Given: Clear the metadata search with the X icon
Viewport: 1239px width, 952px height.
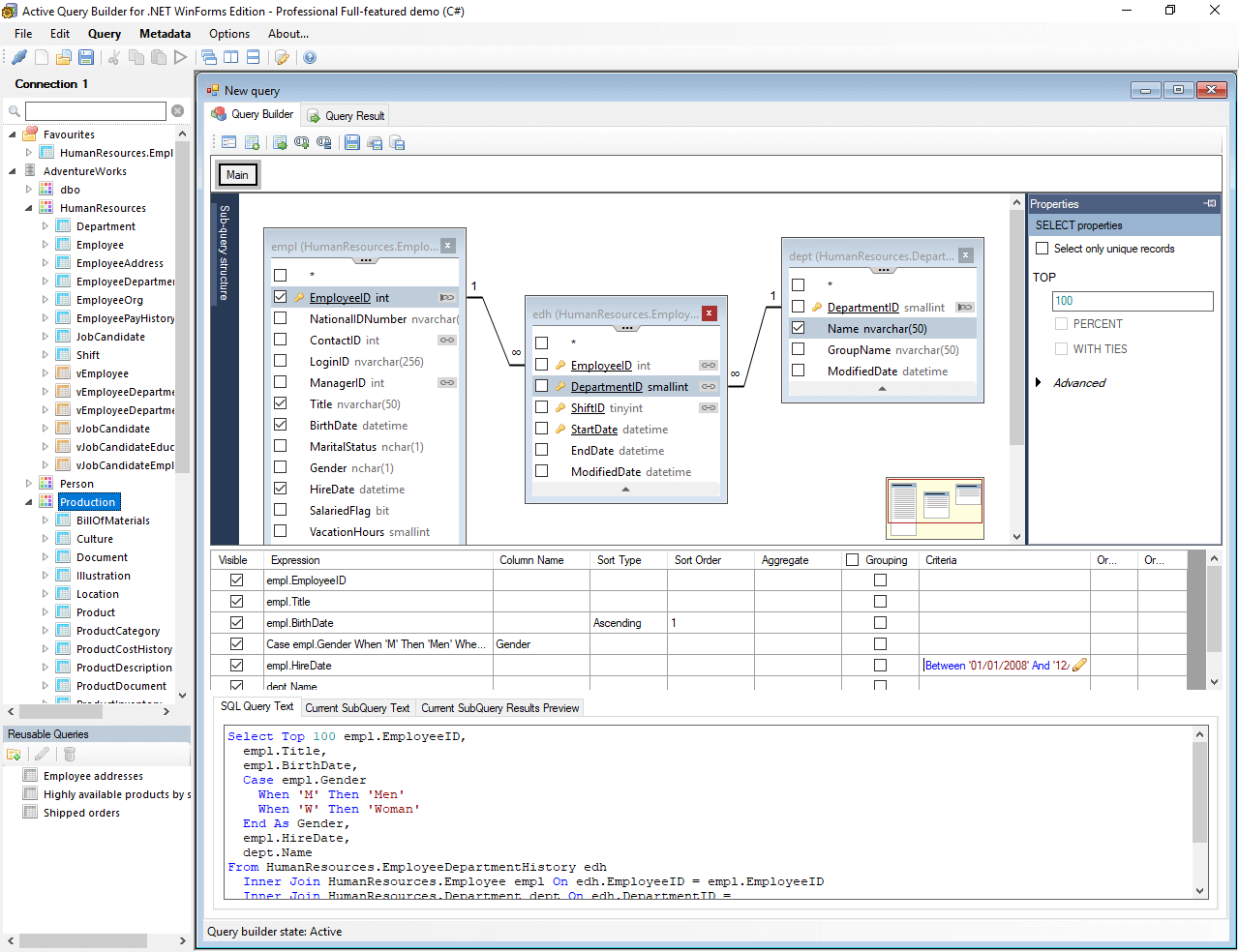Looking at the screenshot, I should pyautogui.click(x=178, y=111).
